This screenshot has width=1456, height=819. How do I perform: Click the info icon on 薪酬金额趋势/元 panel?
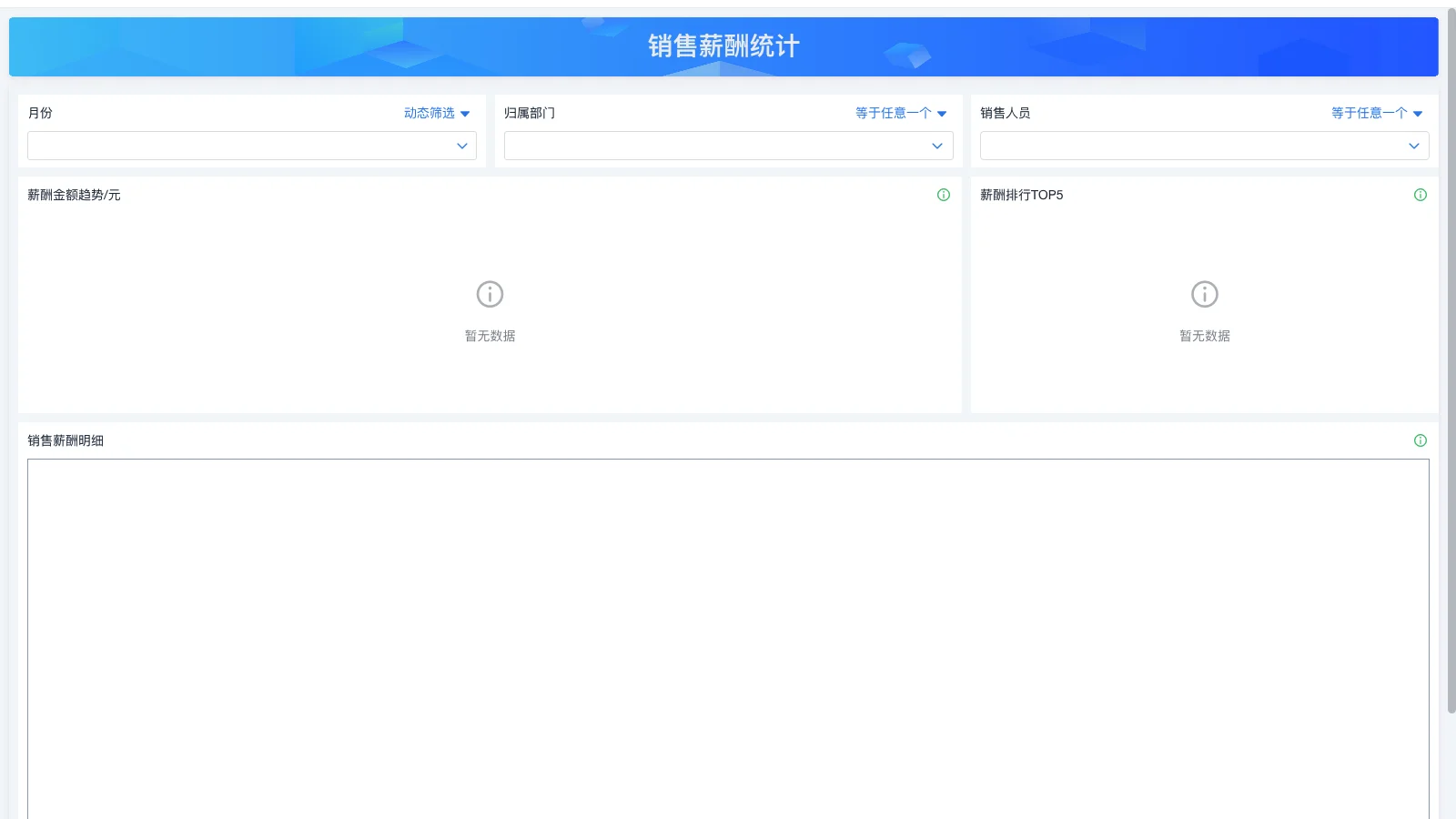[x=943, y=195]
